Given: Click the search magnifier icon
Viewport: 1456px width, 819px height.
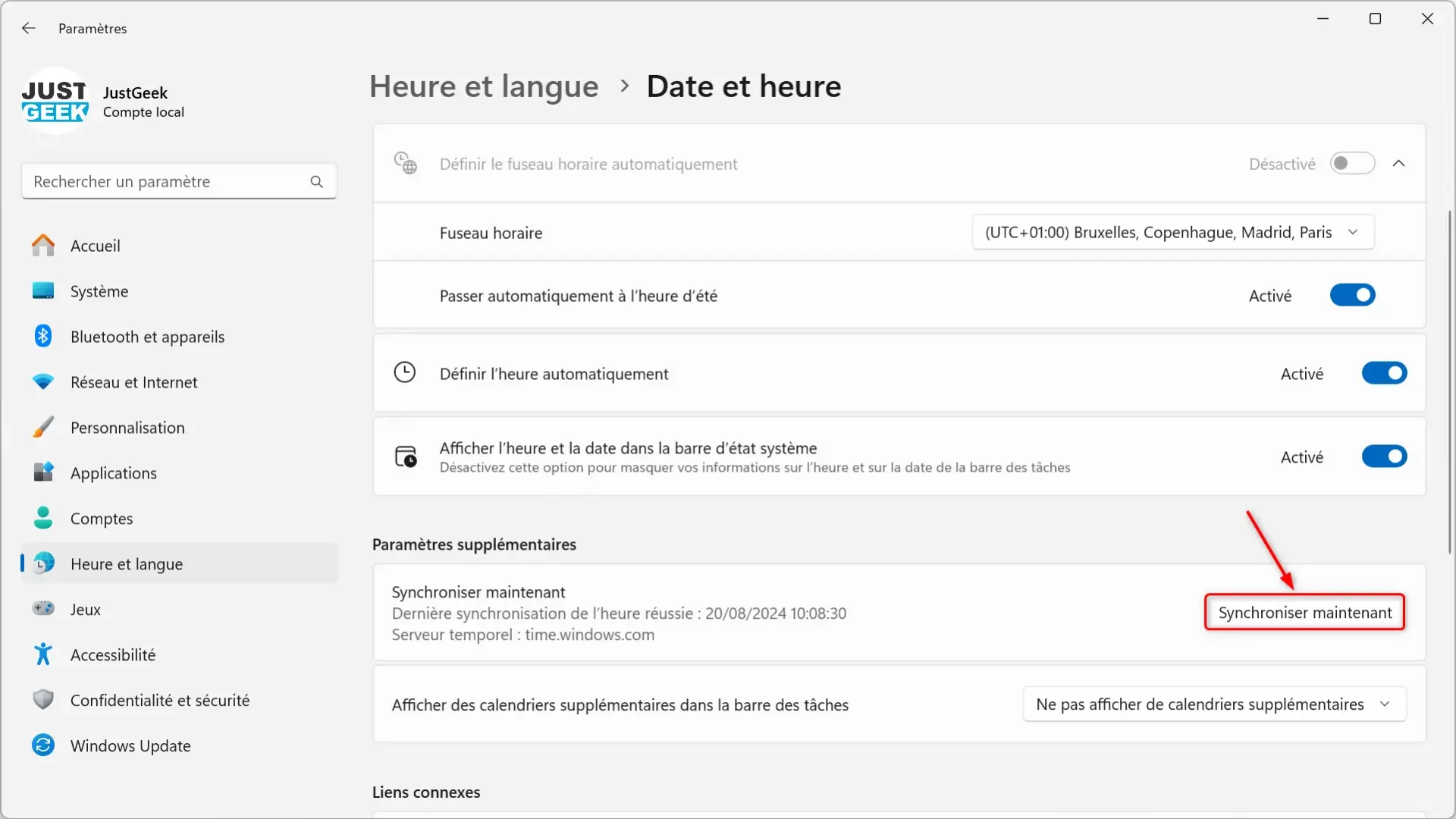Looking at the screenshot, I should tap(316, 182).
